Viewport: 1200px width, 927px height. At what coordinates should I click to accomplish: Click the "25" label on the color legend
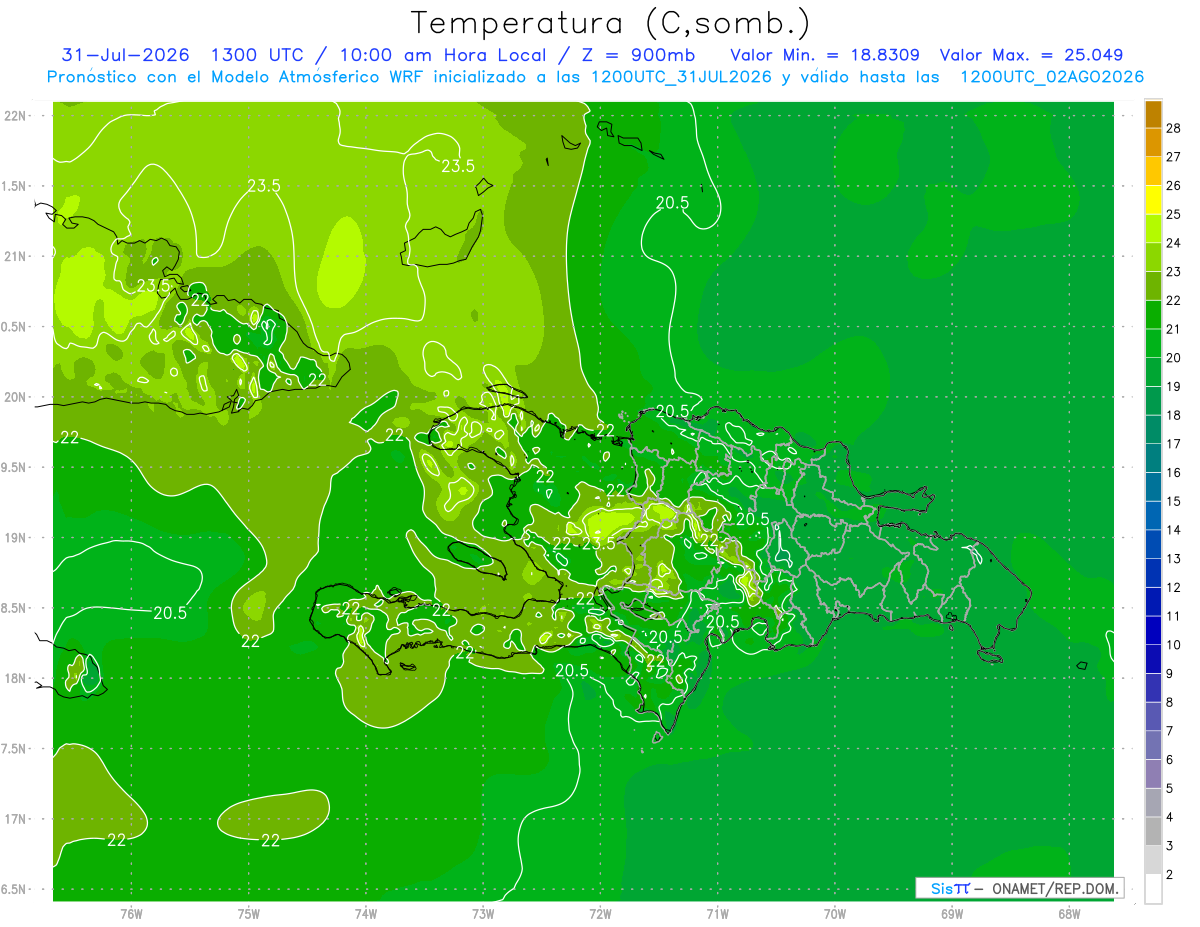pos(1174,213)
